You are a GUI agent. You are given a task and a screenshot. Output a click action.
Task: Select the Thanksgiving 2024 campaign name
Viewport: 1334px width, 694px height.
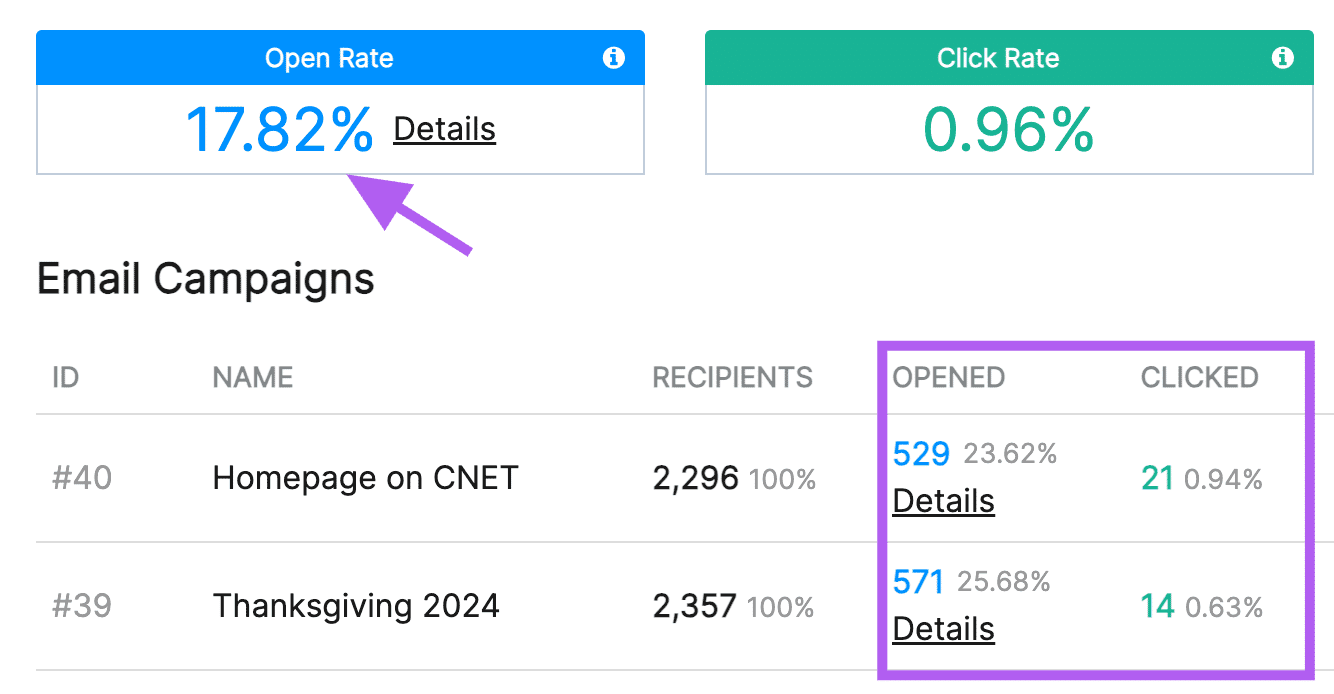pos(356,606)
